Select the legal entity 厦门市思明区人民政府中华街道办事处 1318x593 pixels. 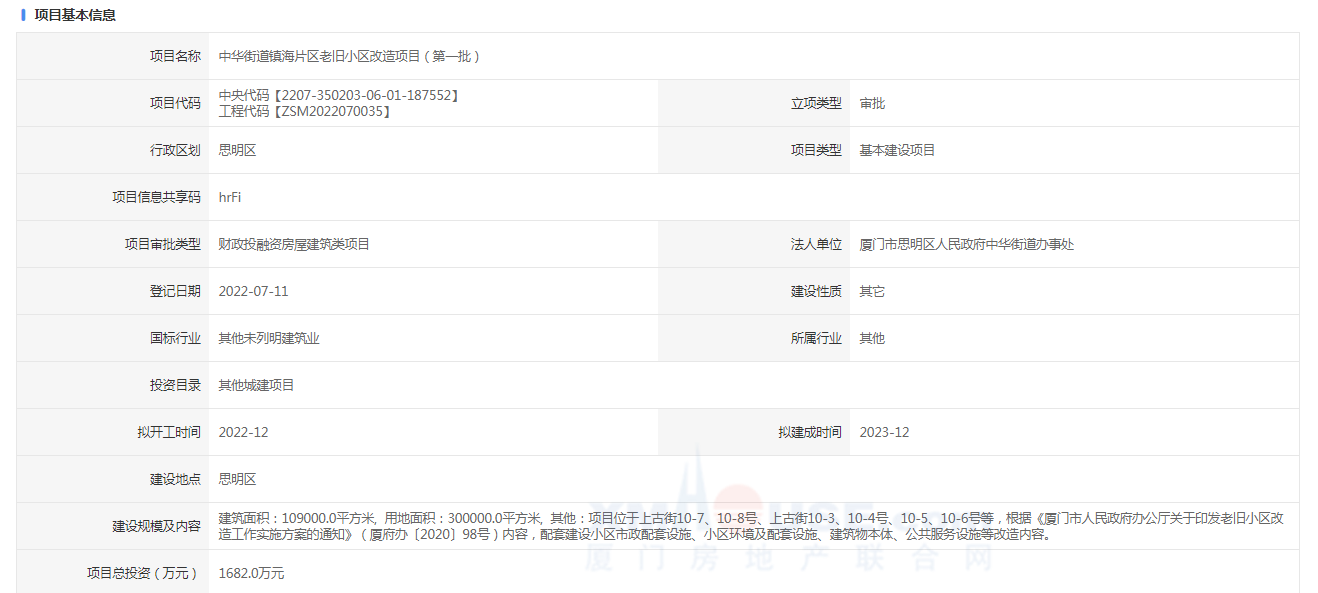[966, 244]
